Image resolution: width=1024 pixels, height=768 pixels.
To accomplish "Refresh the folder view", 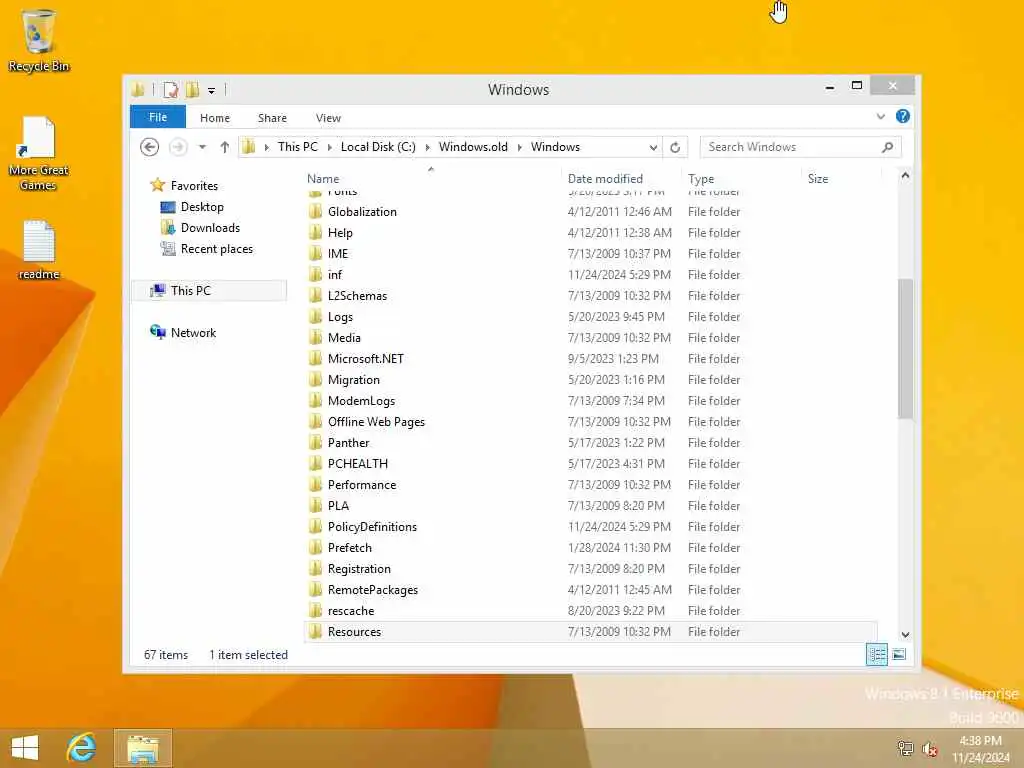I will (x=675, y=147).
